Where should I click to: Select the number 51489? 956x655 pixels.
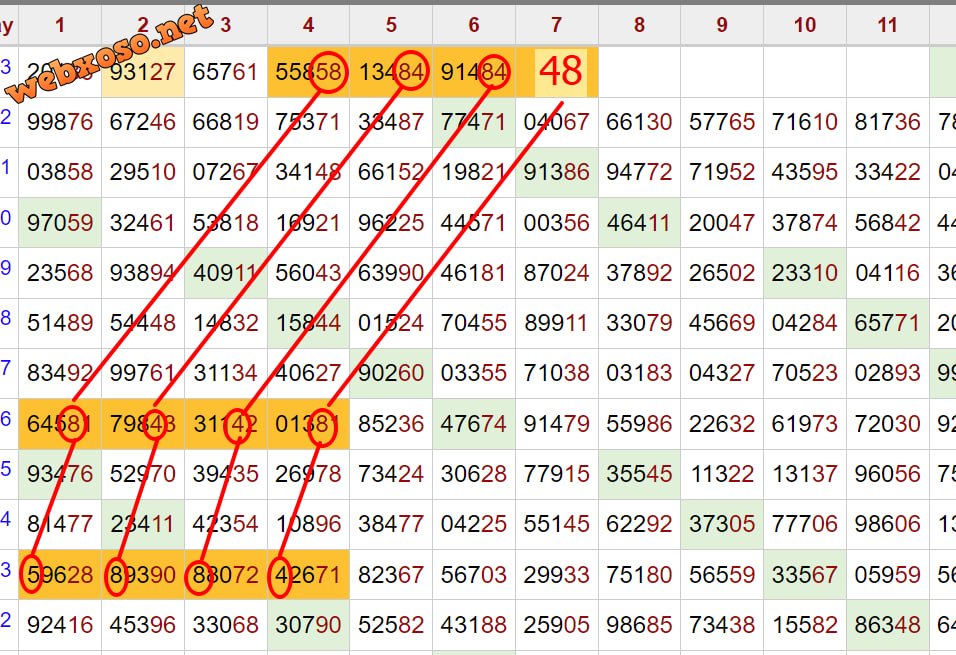(60, 323)
